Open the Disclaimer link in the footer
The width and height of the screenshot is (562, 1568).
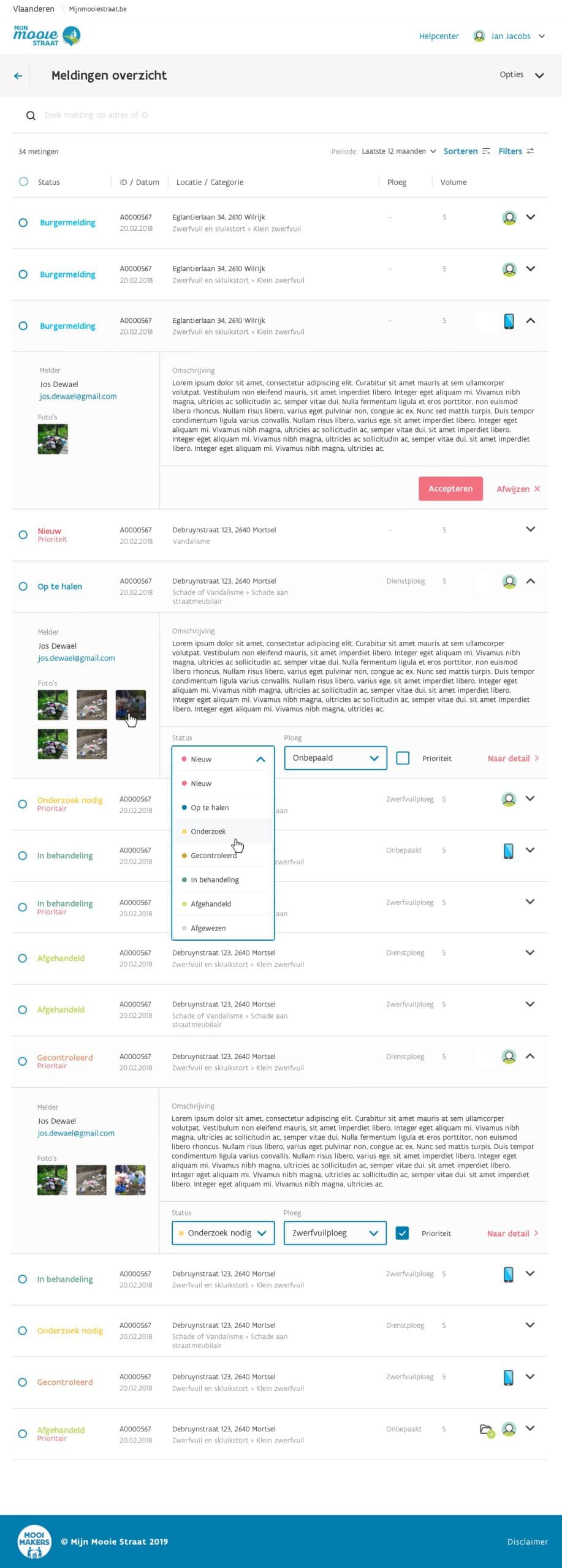pos(528,1542)
